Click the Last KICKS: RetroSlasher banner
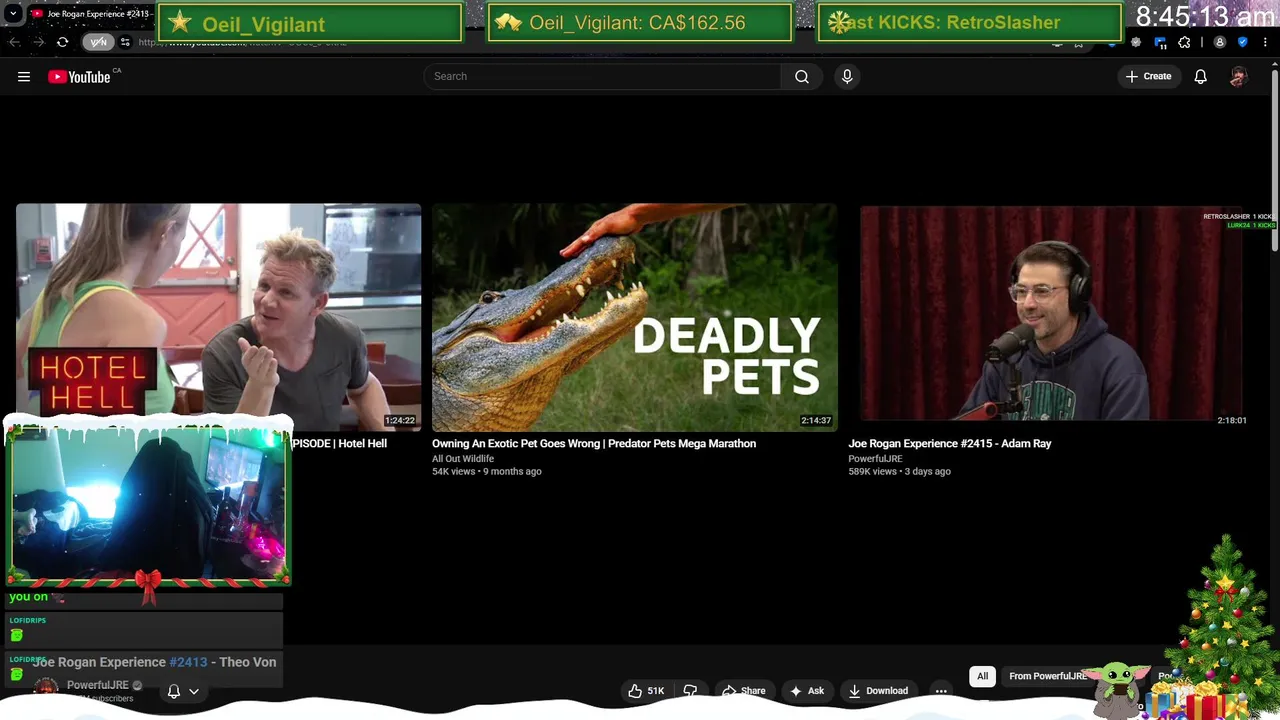Screen dimensions: 1280x720 pos(969,23)
